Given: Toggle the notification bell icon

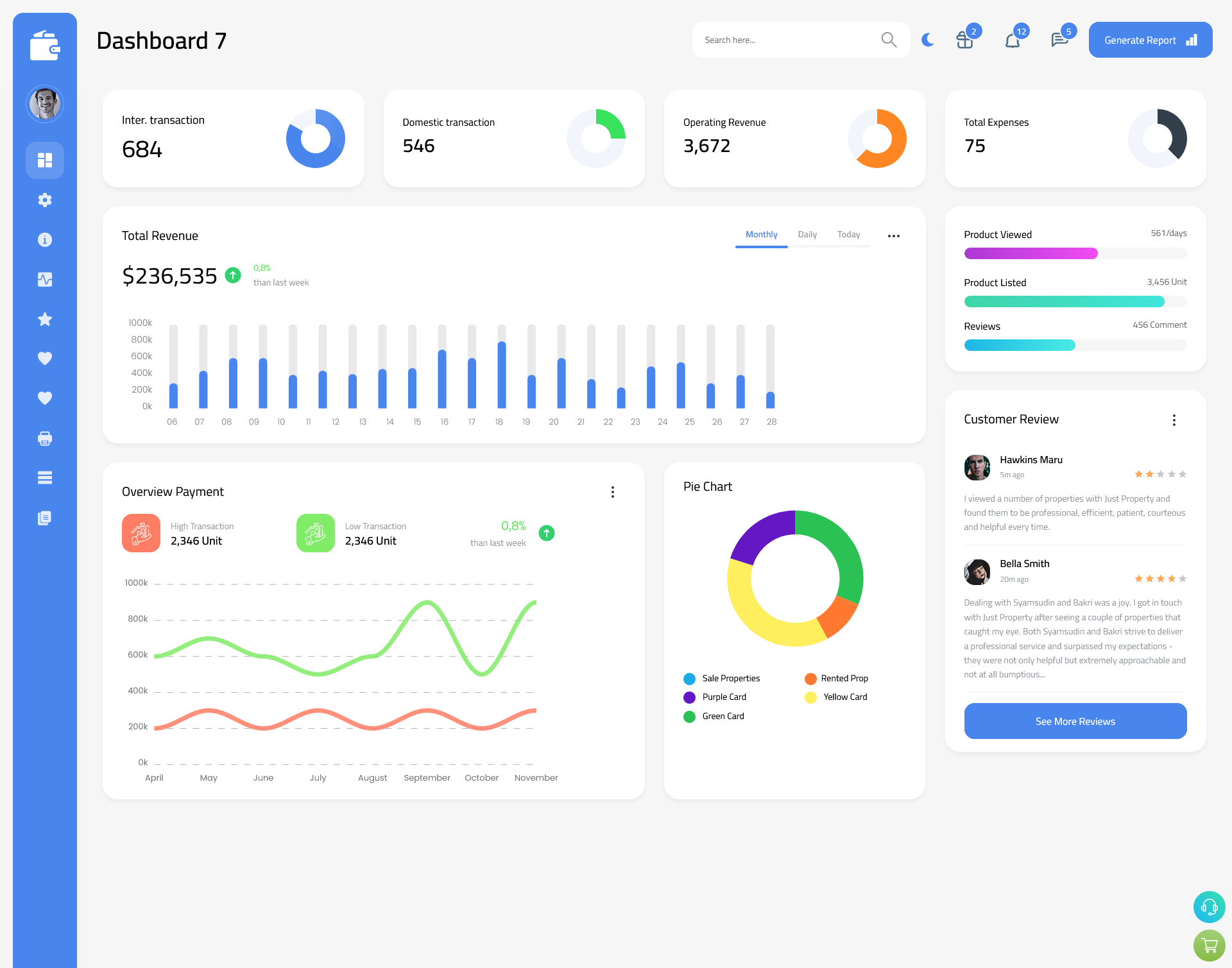Looking at the screenshot, I should pyautogui.click(x=1013, y=40).
